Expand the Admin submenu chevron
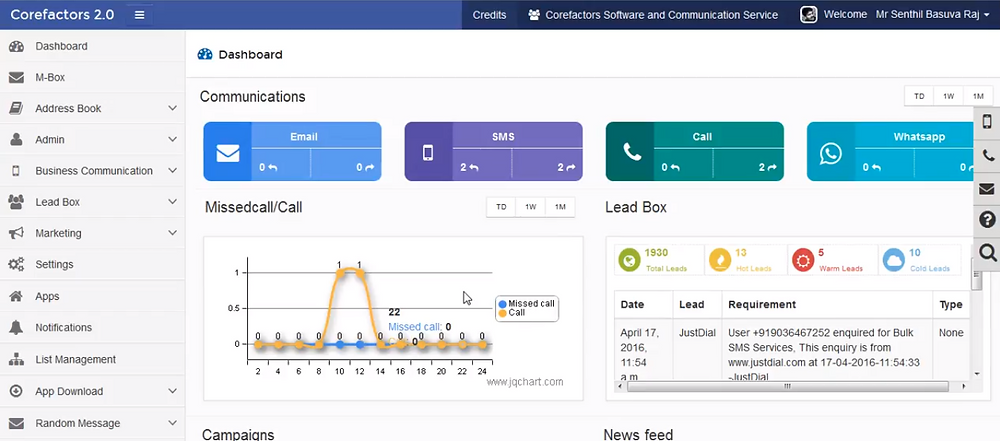Viewport: 1000px width, 441px height. 172,139
